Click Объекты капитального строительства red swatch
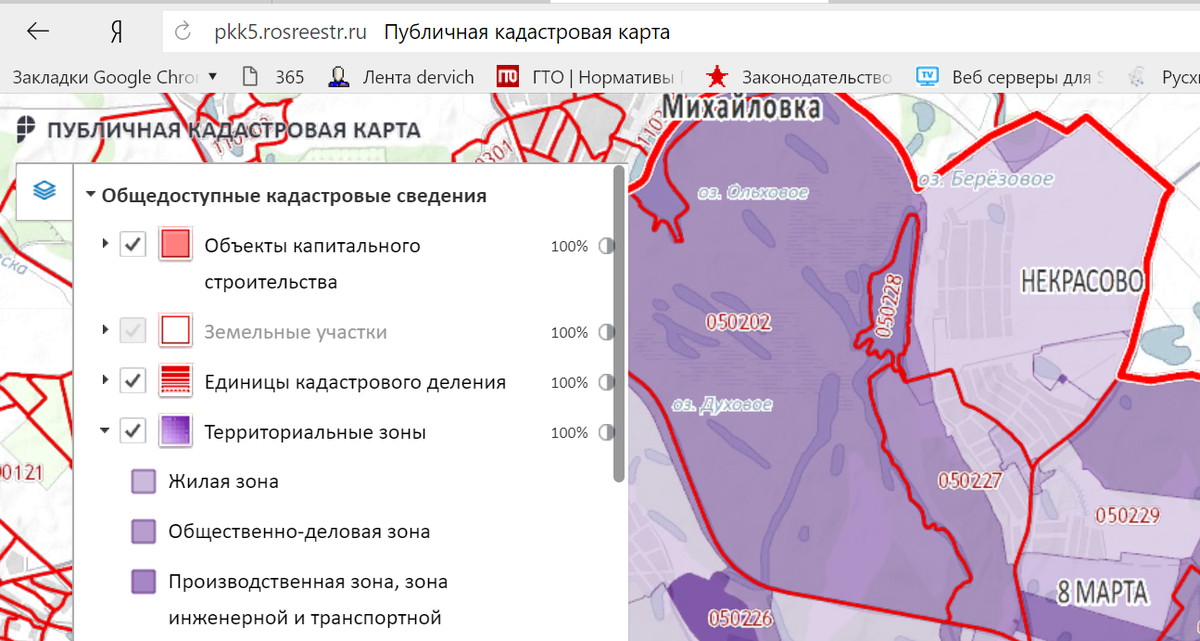 pos(175,244)
